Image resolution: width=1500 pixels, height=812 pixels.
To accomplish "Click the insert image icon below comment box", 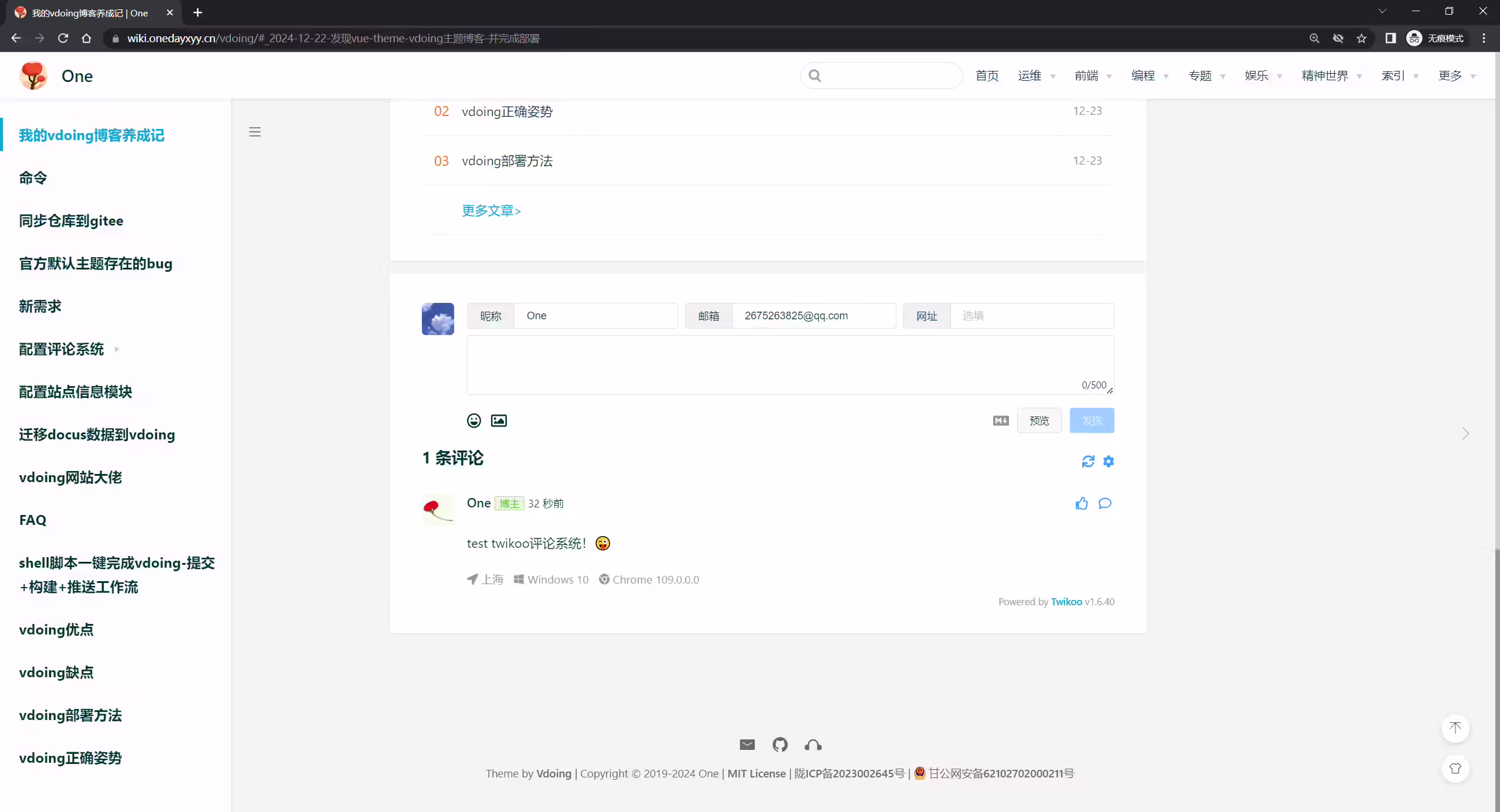I will coord(499,421).
